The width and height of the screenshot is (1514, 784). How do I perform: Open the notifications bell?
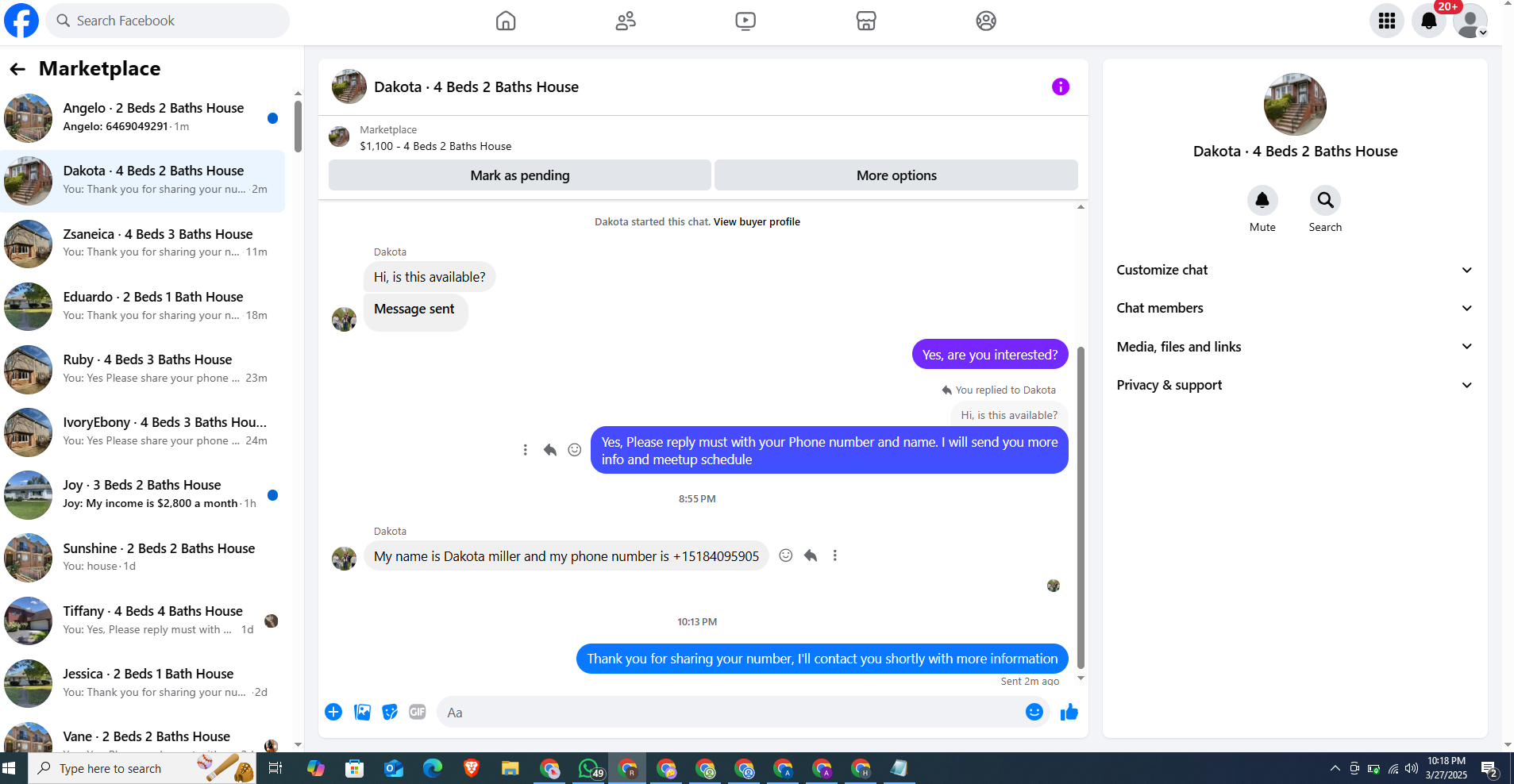(x=1429, y=21)
